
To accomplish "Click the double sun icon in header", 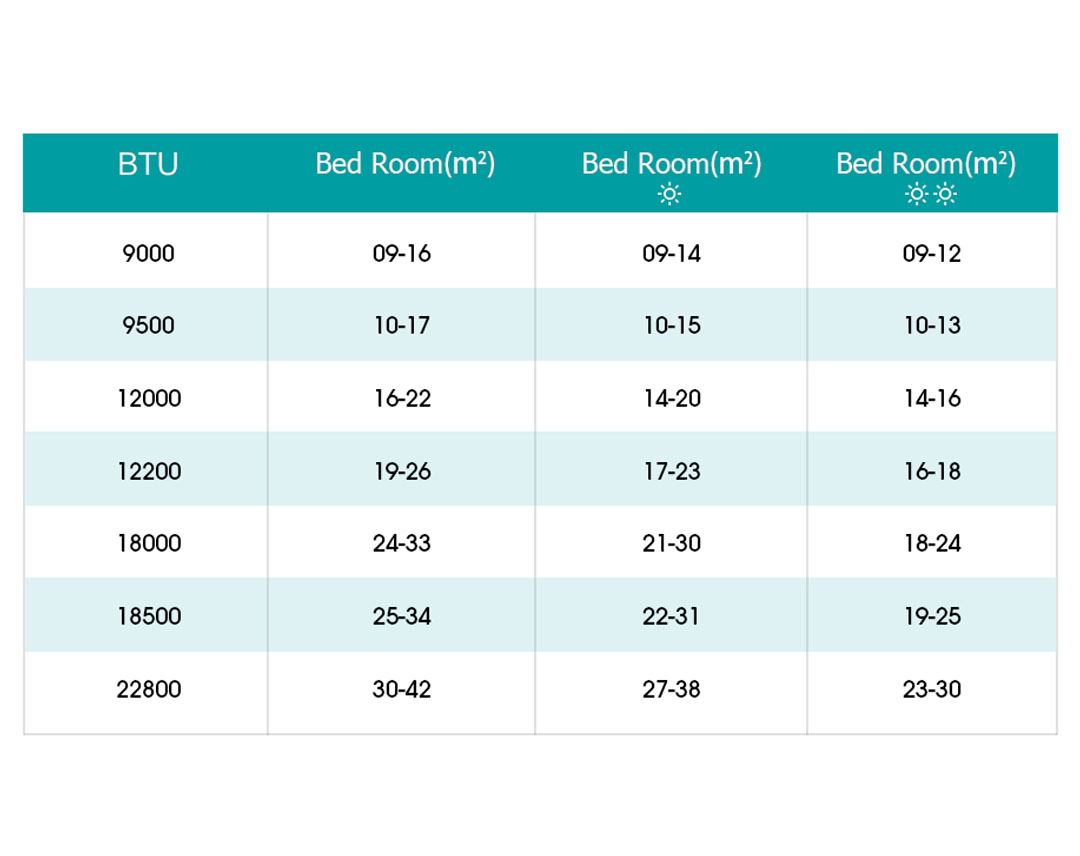I will point(931,195).
